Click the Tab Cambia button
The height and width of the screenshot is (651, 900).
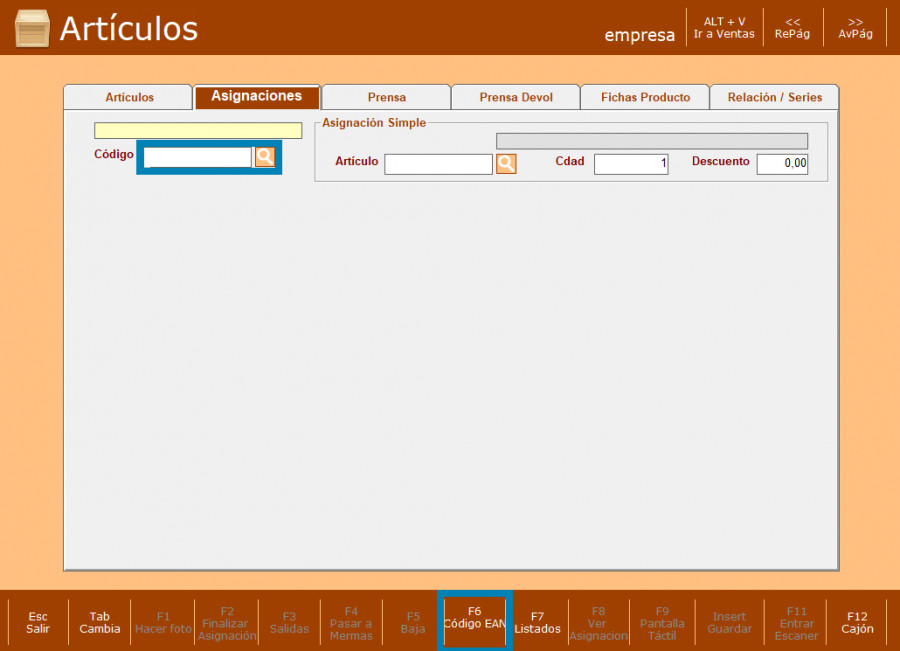100,622
